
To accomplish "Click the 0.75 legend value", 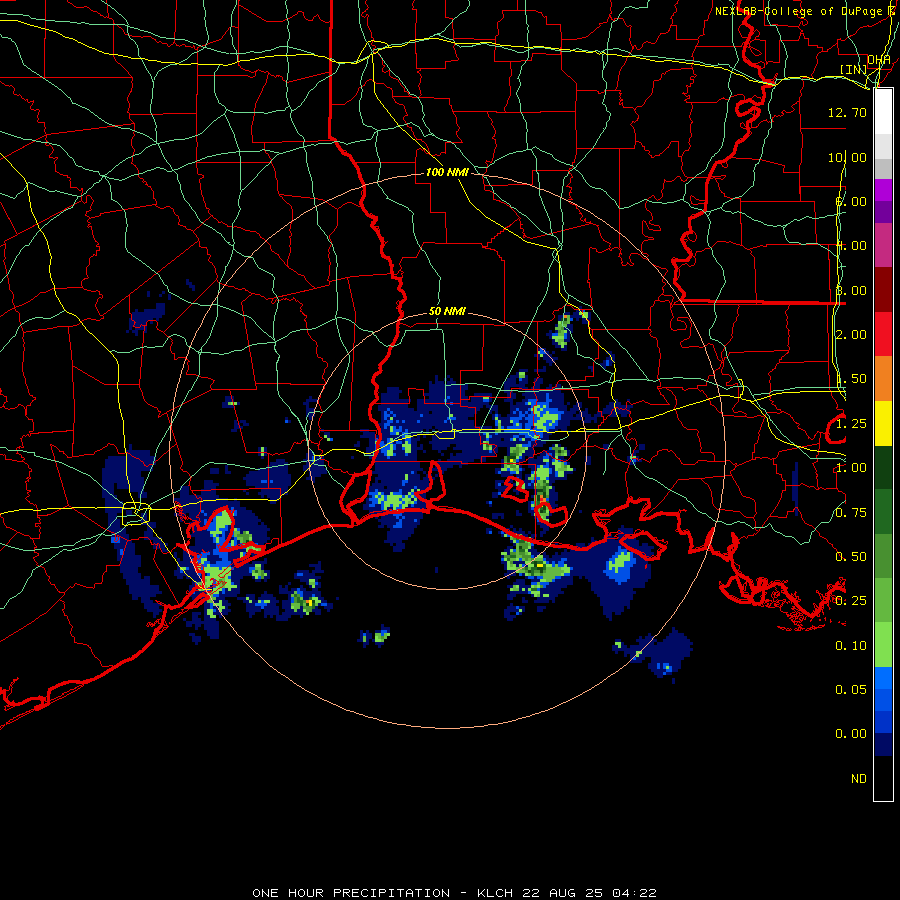I will (851, 513).
